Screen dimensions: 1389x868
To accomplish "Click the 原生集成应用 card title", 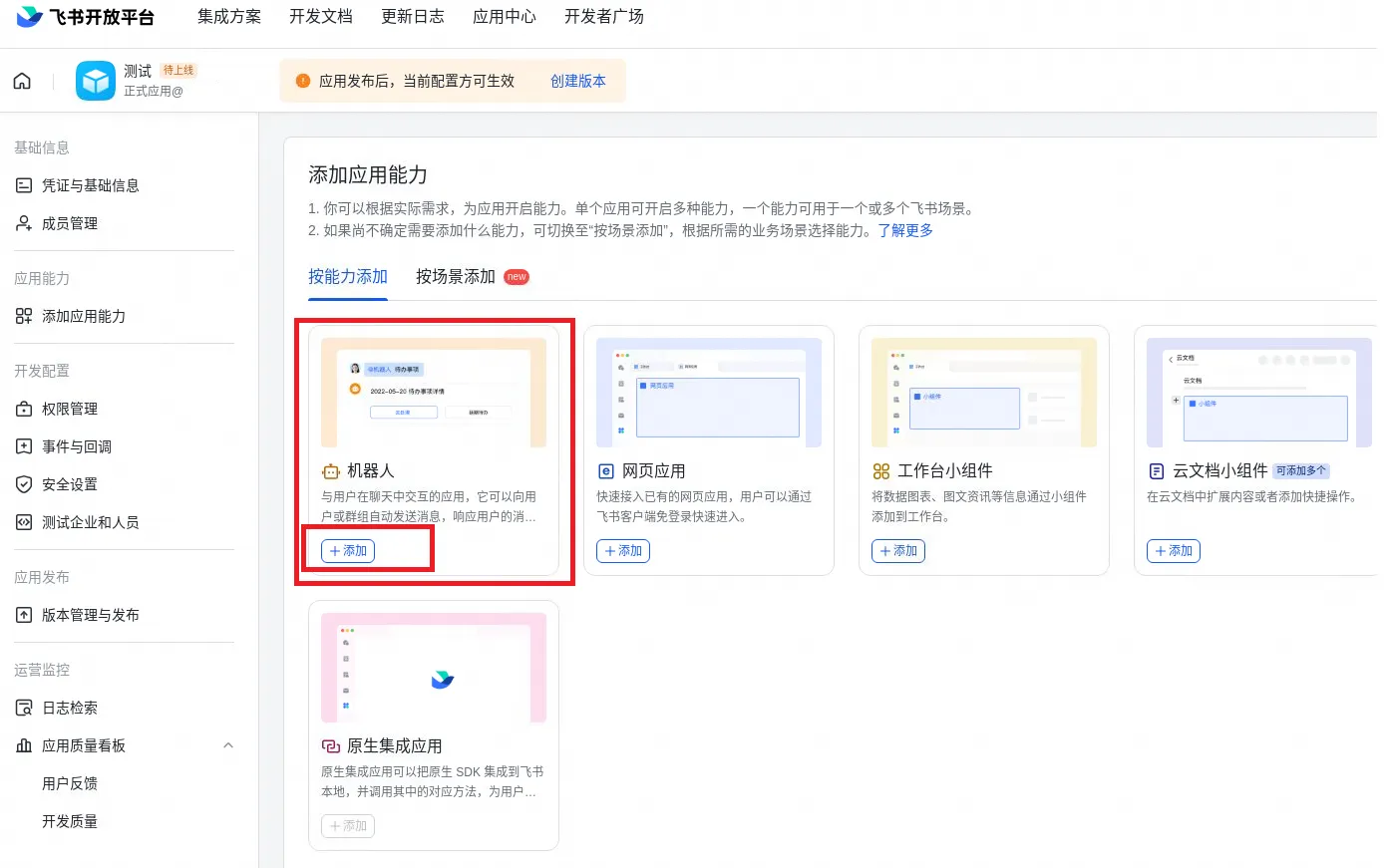I will point(395,746).
